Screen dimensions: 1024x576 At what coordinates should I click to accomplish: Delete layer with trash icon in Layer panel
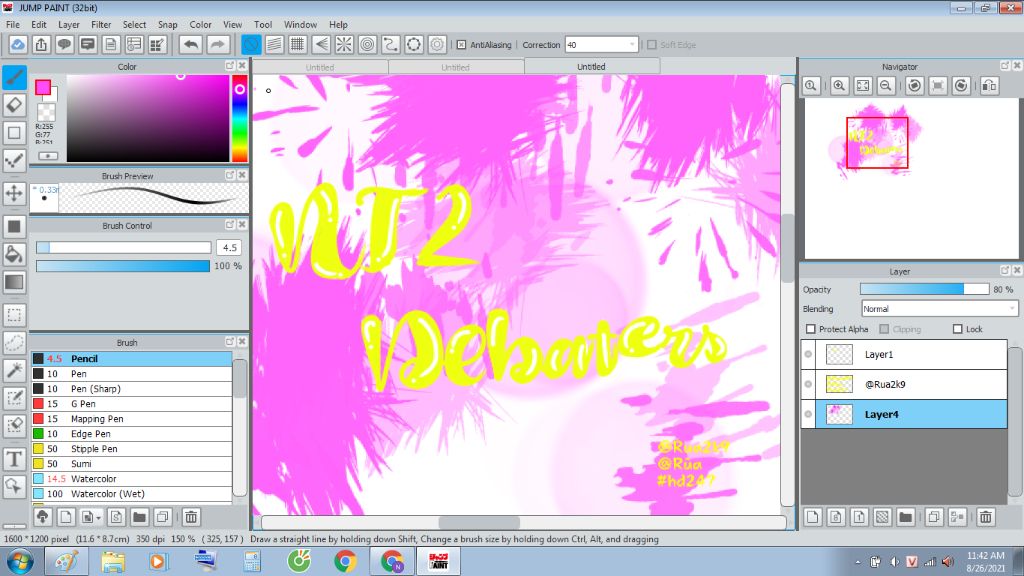[985, 517]
